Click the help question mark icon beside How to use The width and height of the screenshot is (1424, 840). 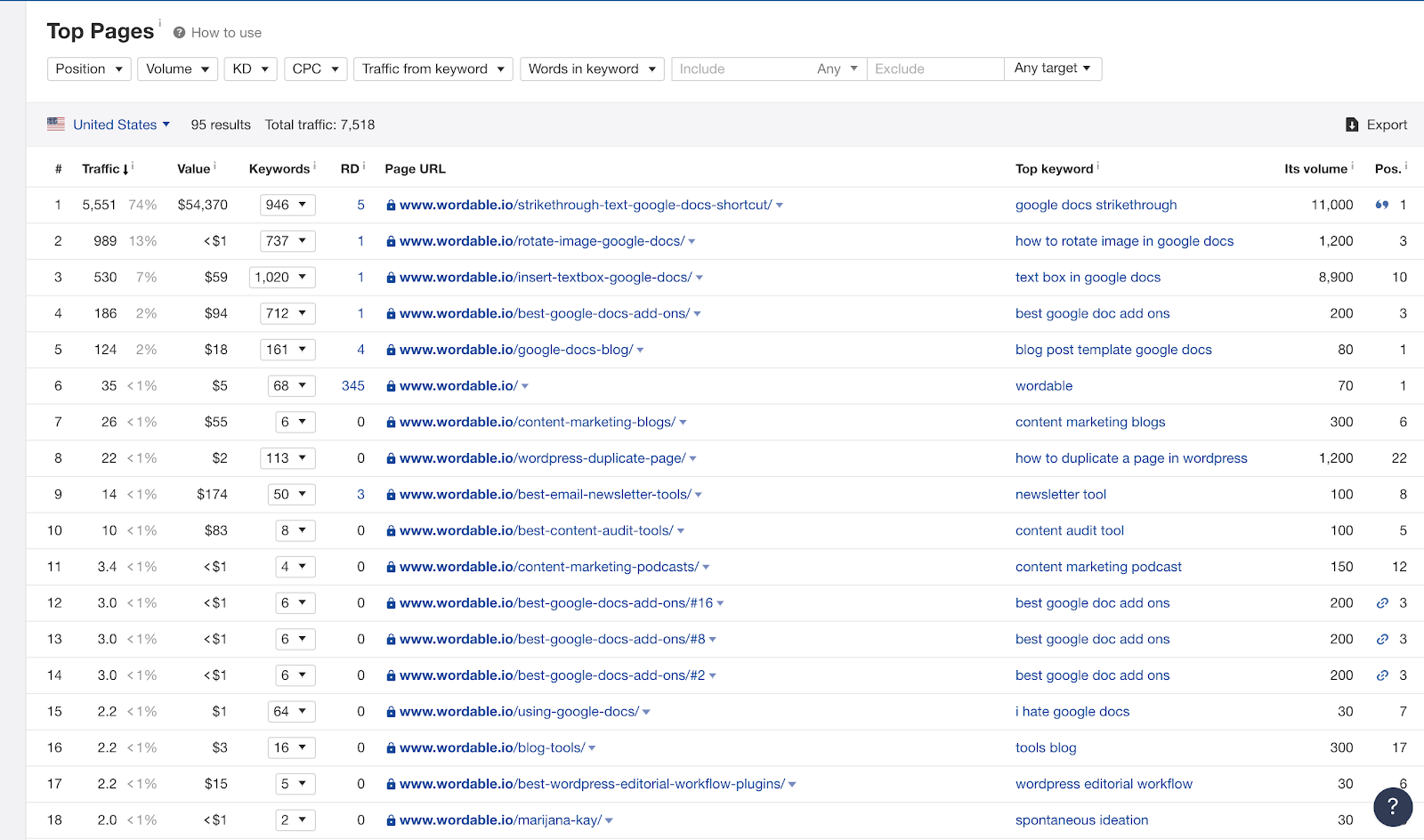point(180,33)
